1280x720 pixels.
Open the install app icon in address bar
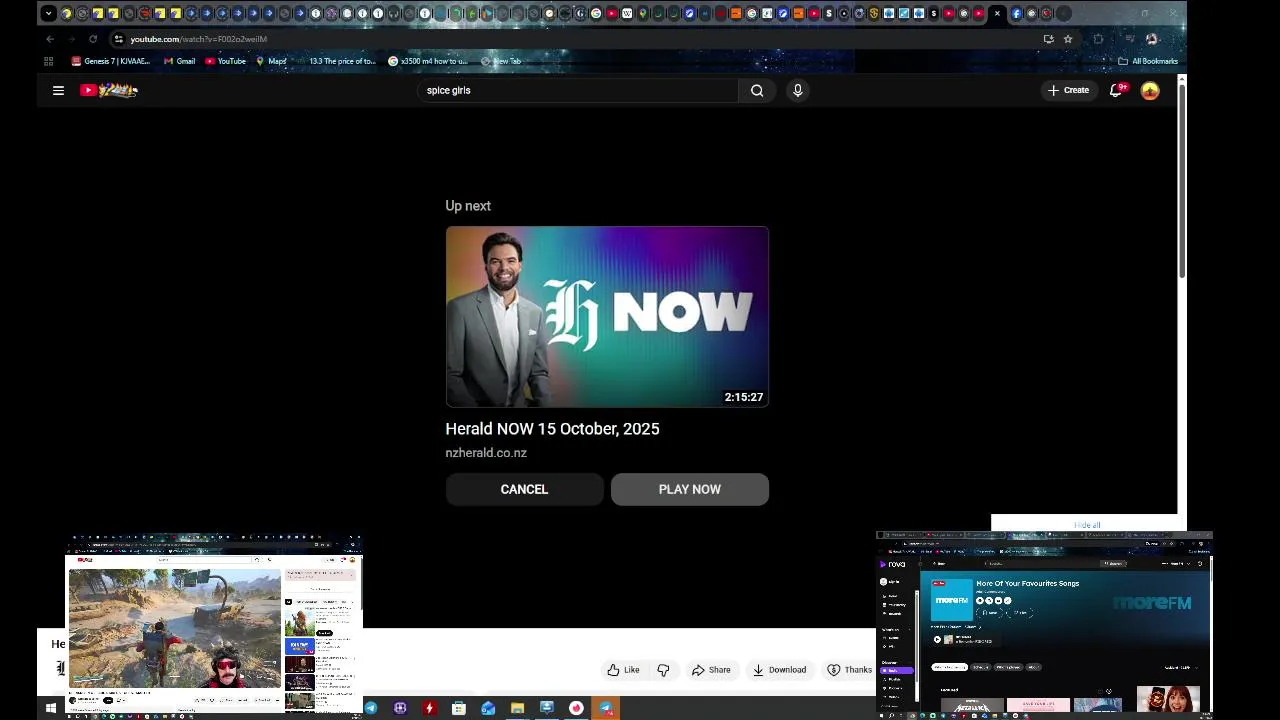[1048, 39]
